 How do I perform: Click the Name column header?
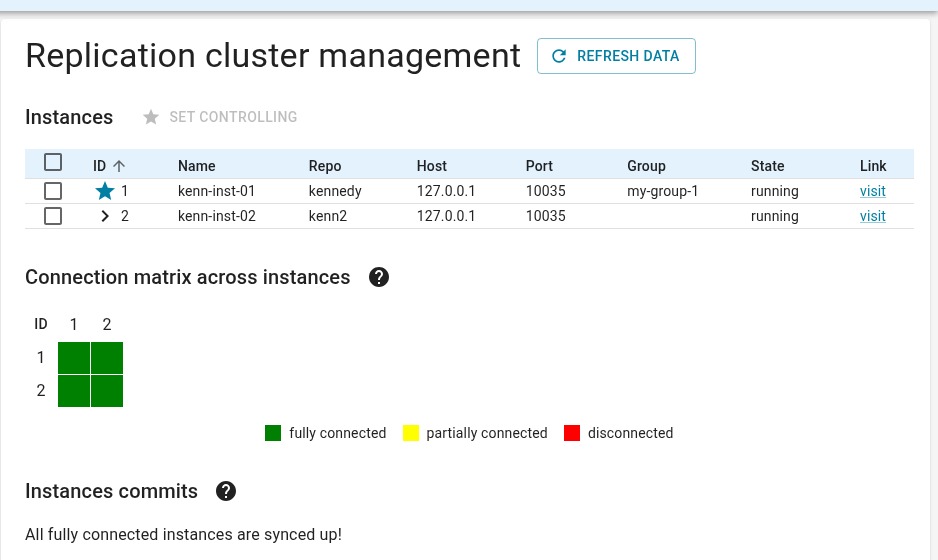(196, 166)
